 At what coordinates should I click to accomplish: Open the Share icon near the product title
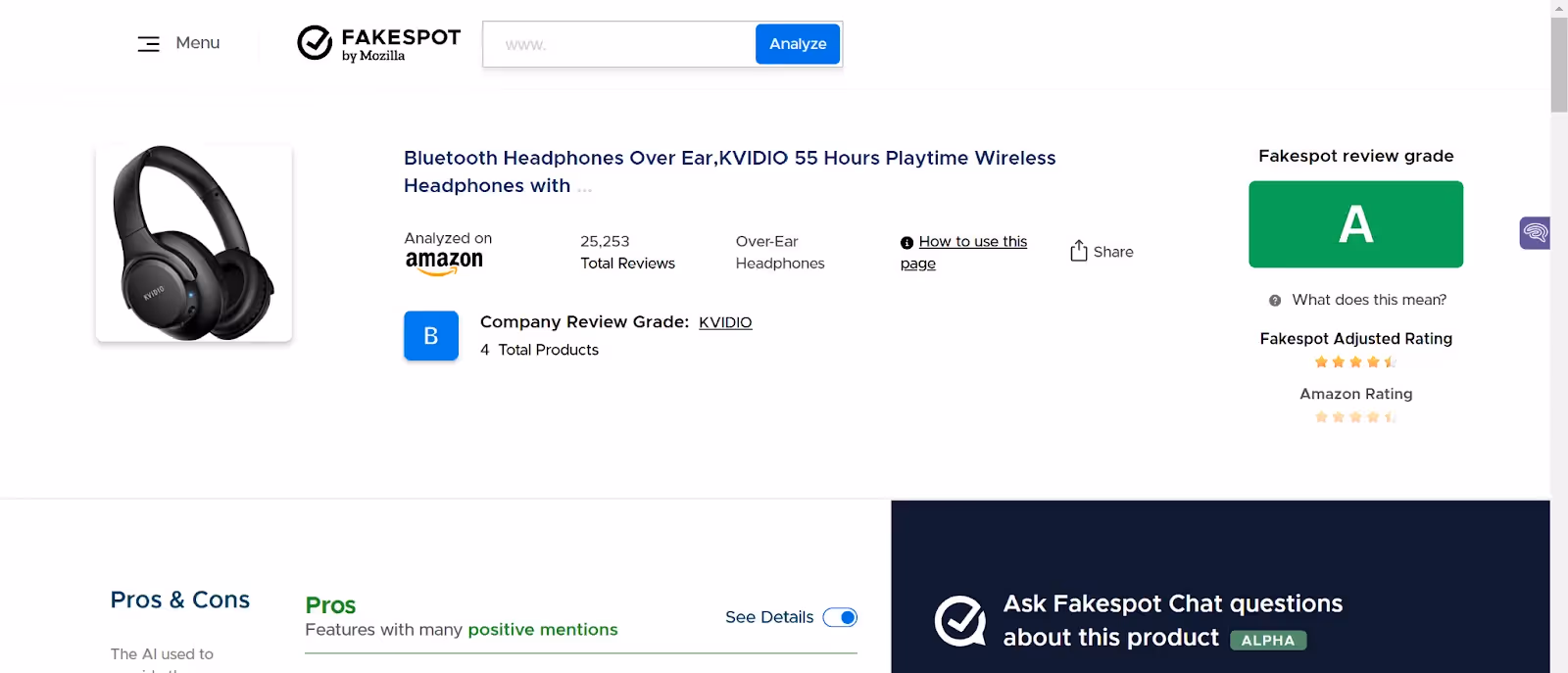tap(1078, 251)
